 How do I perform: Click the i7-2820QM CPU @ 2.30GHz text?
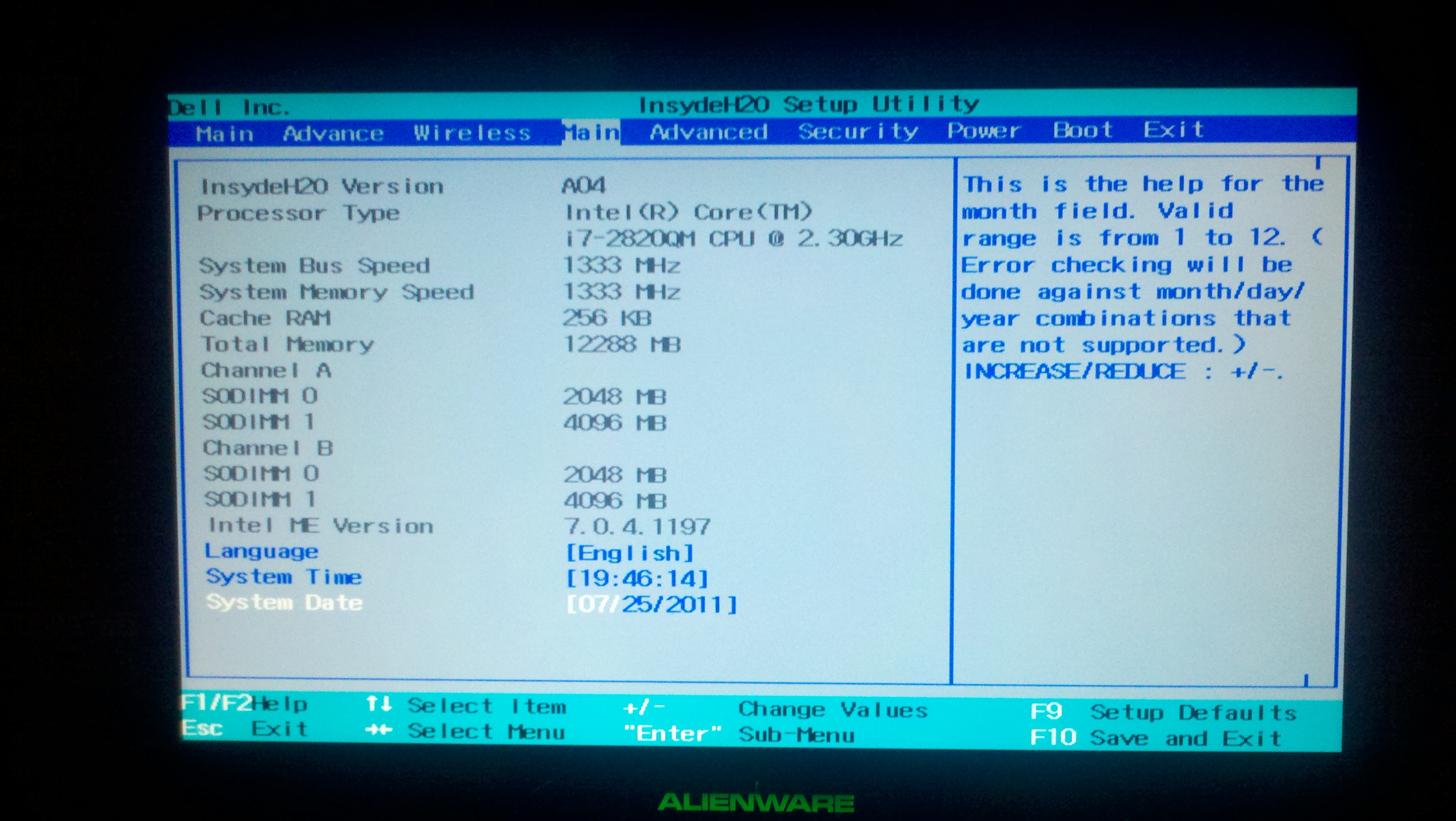734,239
